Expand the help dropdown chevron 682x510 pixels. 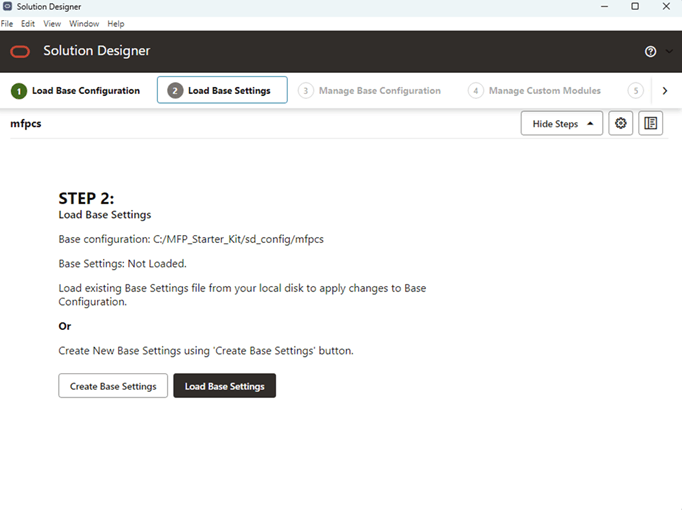pyautogui.click(x=669, y=52)
